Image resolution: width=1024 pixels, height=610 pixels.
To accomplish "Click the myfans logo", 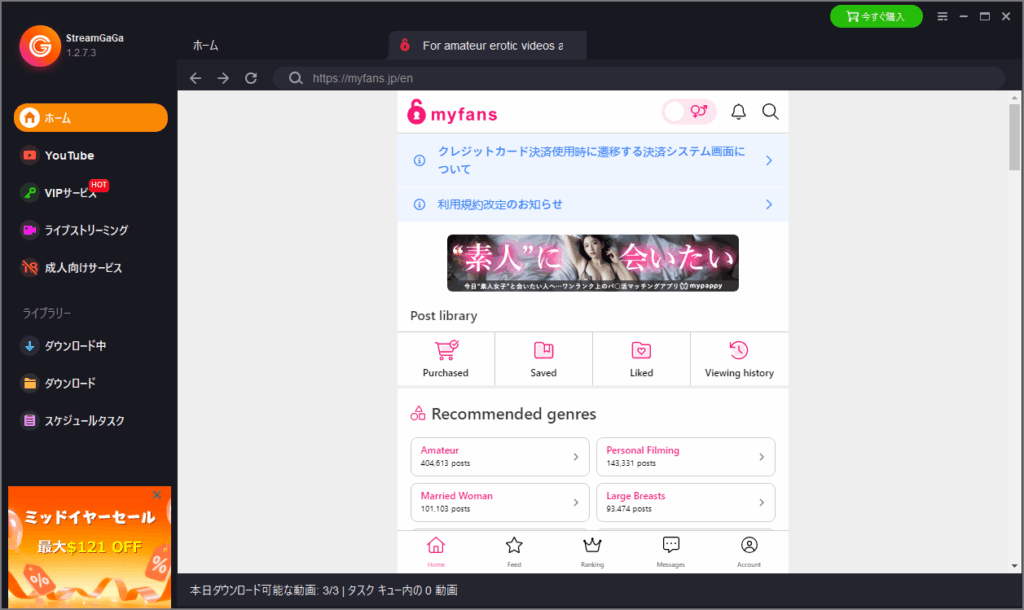I will 452,112.
